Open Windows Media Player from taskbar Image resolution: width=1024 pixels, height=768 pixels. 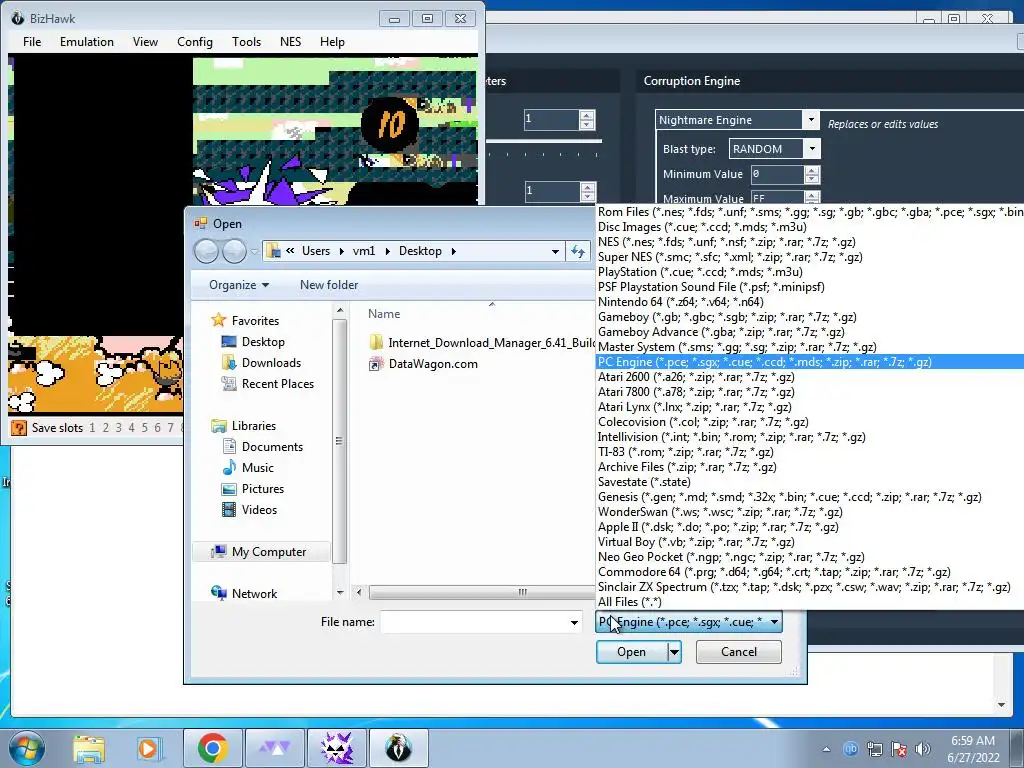[148, 748]
